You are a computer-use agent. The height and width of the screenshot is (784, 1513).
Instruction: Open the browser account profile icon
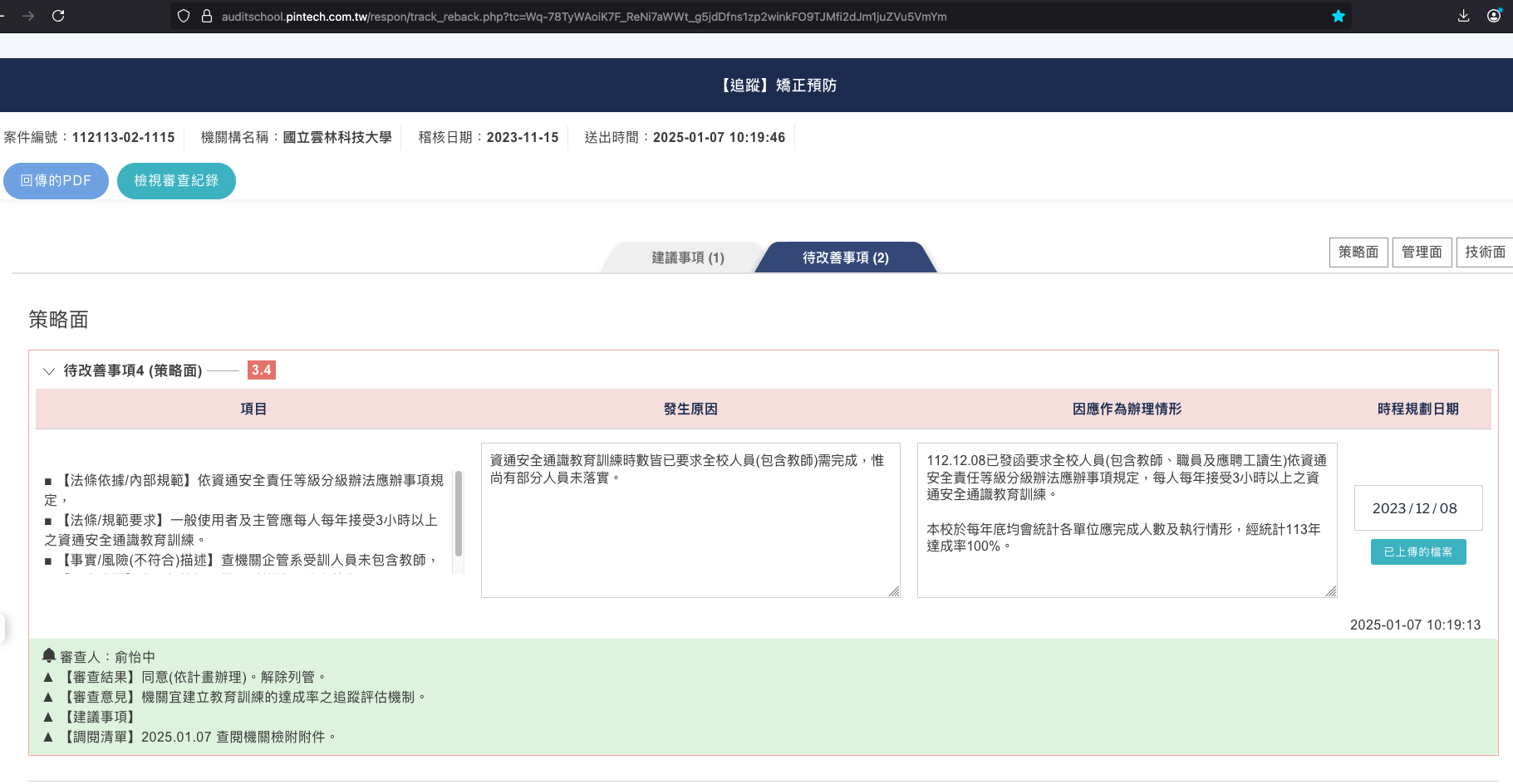[1494, 16]
